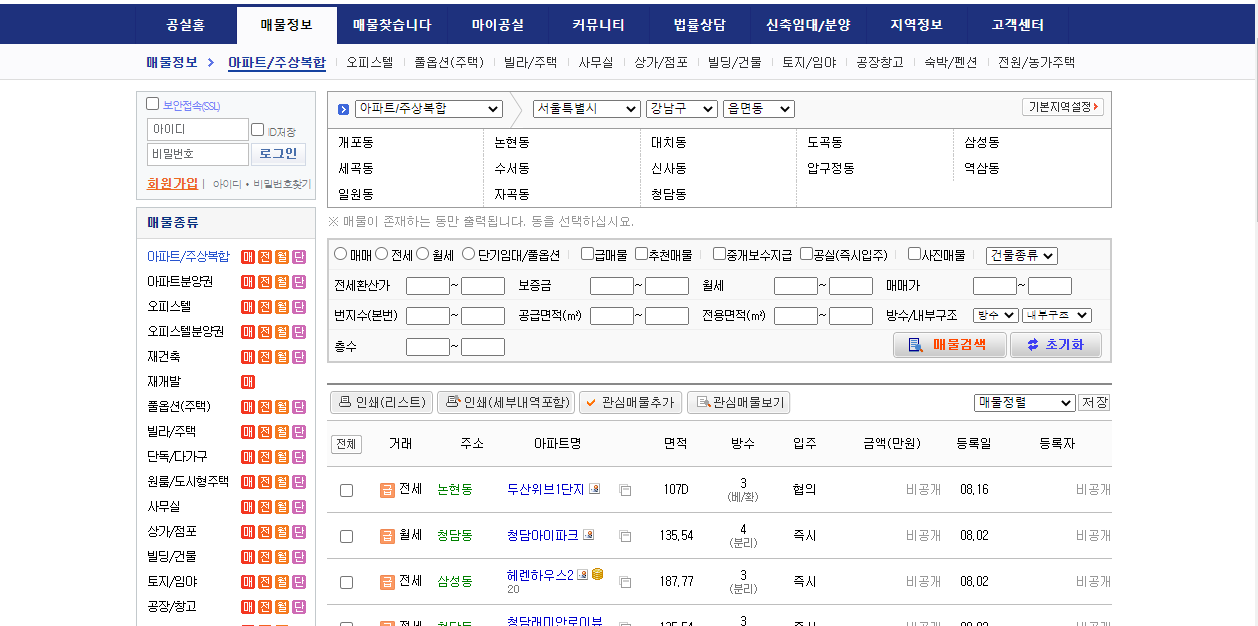Screen dimensions: 1258x626
Task: Go to the 커뮤니티 menu
Action: tap(599, 25)
